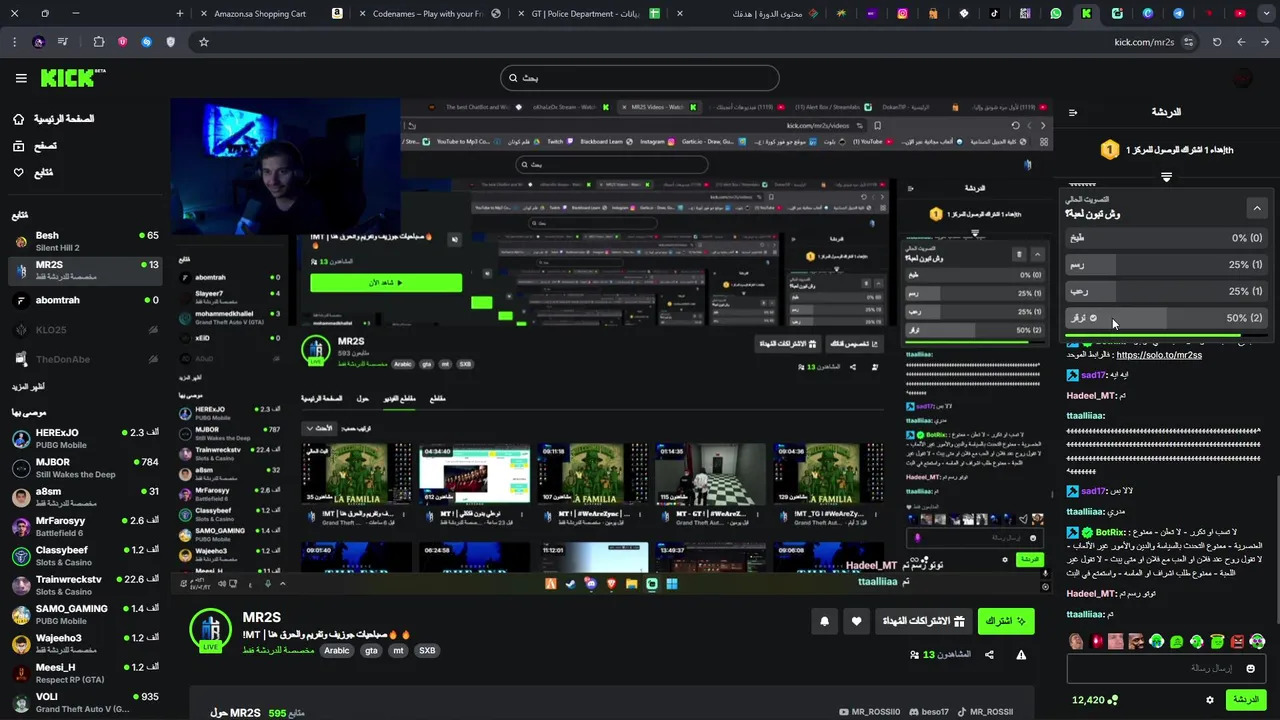Open beso17 Discord link
This screenshot has width=1280, height=720.
point(928,712)
